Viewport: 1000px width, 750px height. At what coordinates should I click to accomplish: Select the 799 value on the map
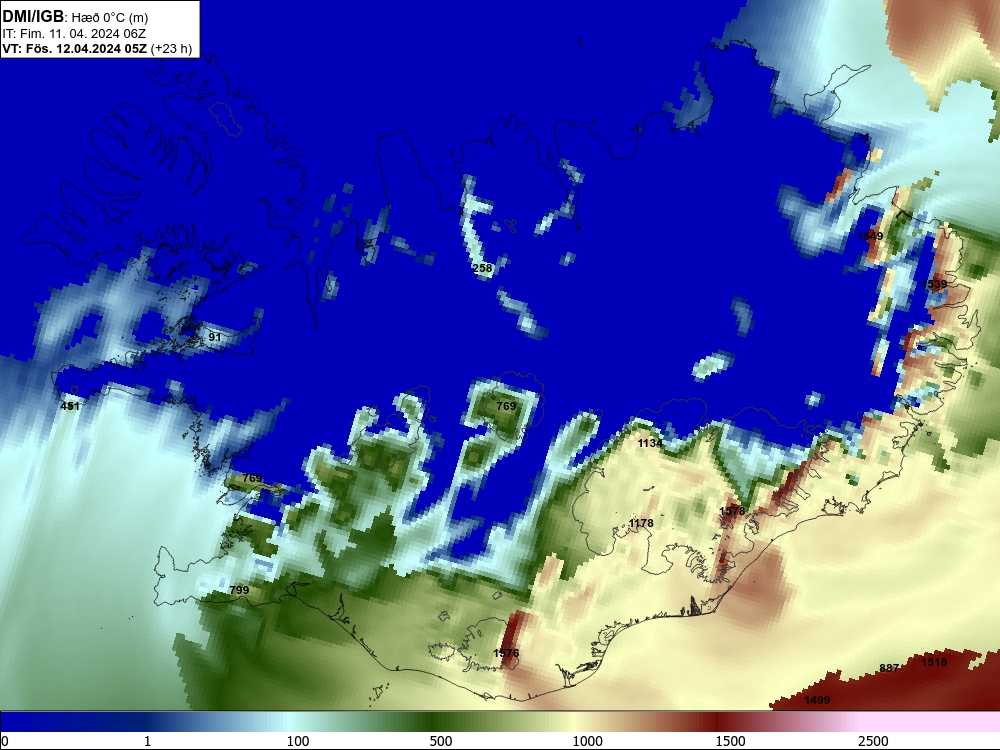pos(239,590)
